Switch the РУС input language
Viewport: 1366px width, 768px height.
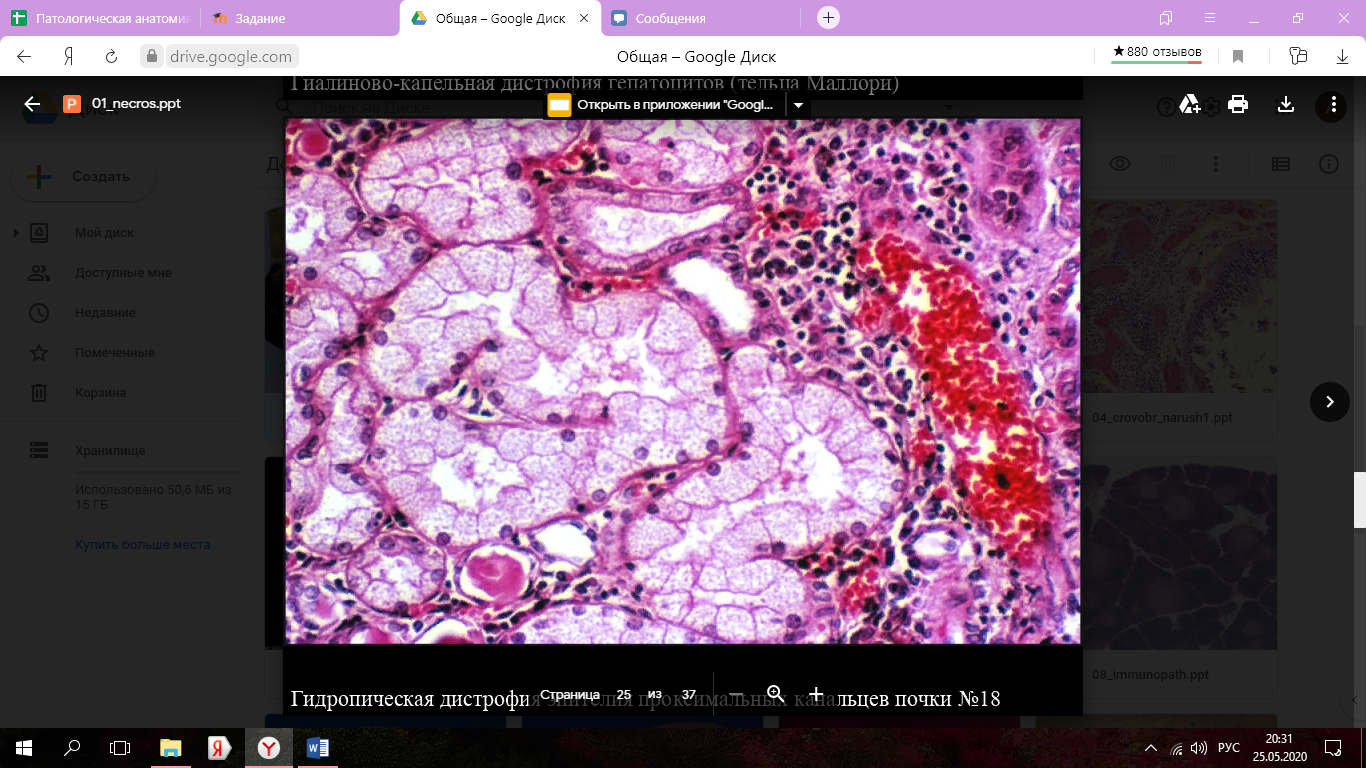pyautogui.click(x=1230, y=748)
